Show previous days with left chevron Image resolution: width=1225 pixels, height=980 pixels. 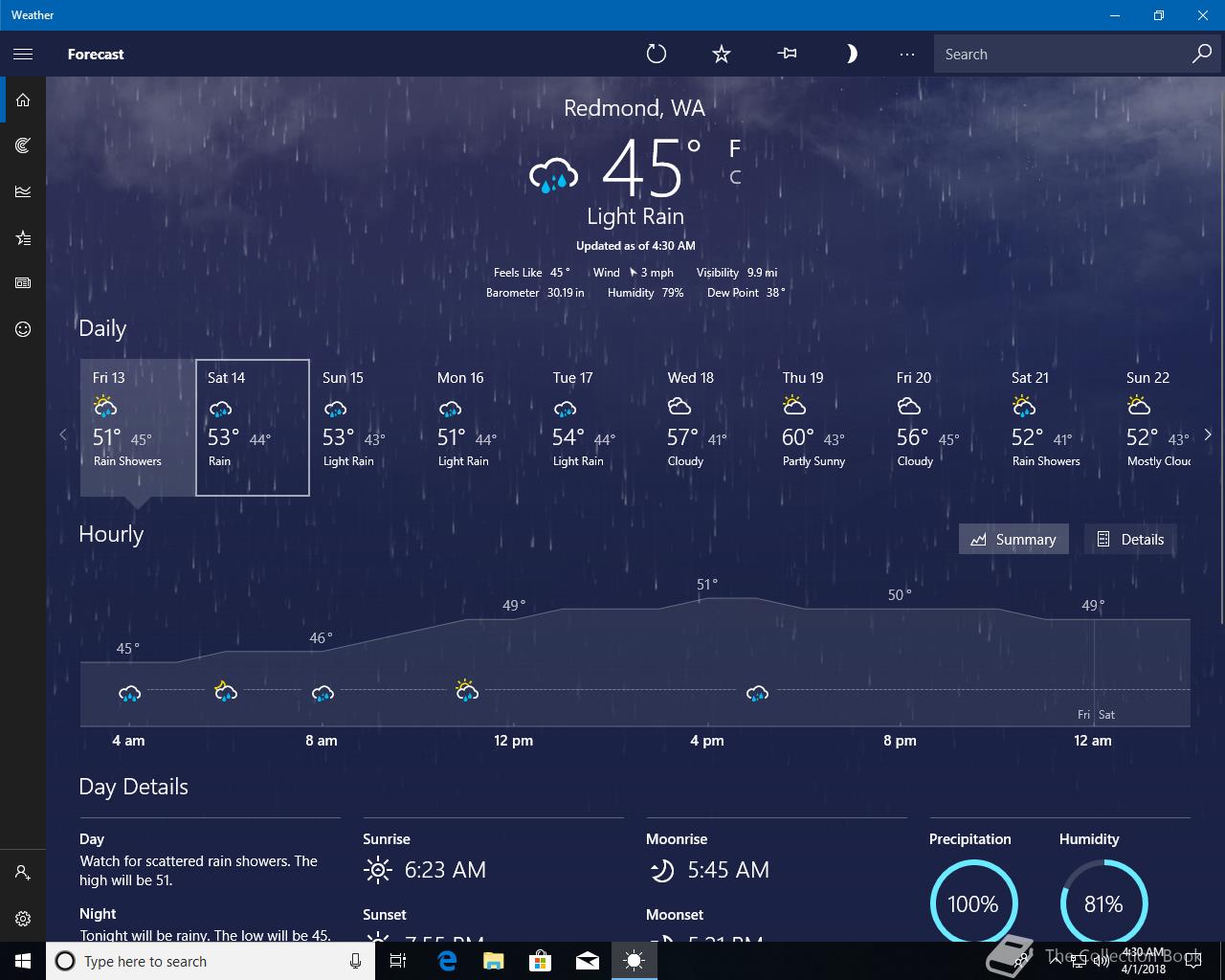(64, 434)
